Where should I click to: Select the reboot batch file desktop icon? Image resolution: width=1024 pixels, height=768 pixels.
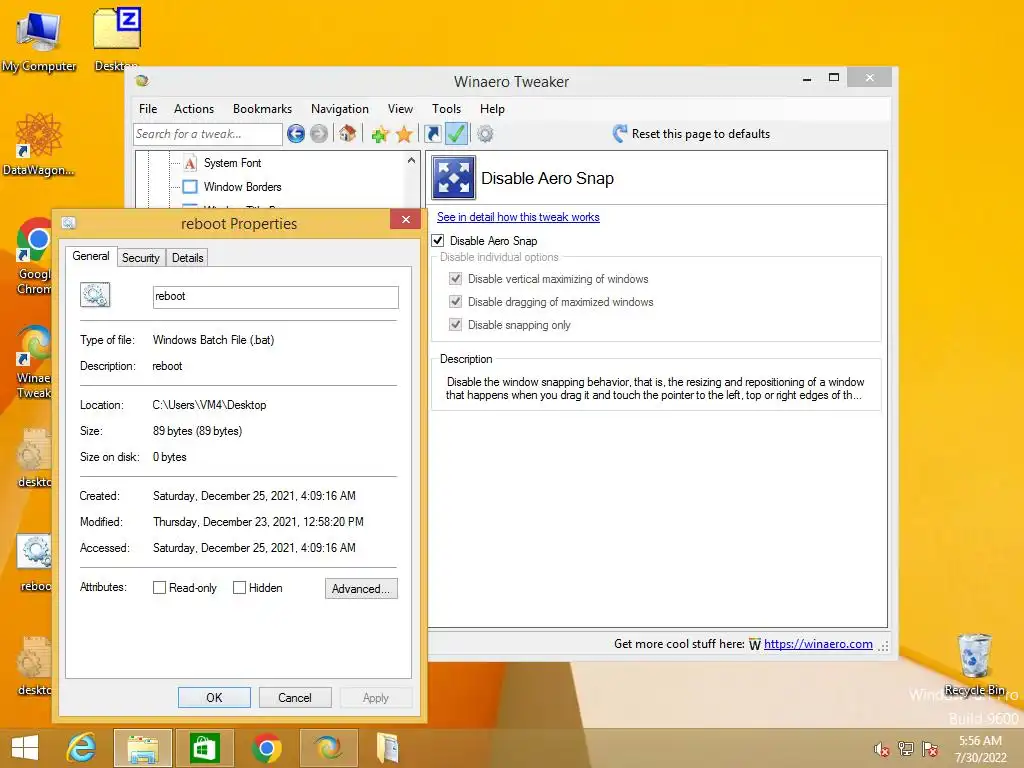tap(34, 562)
